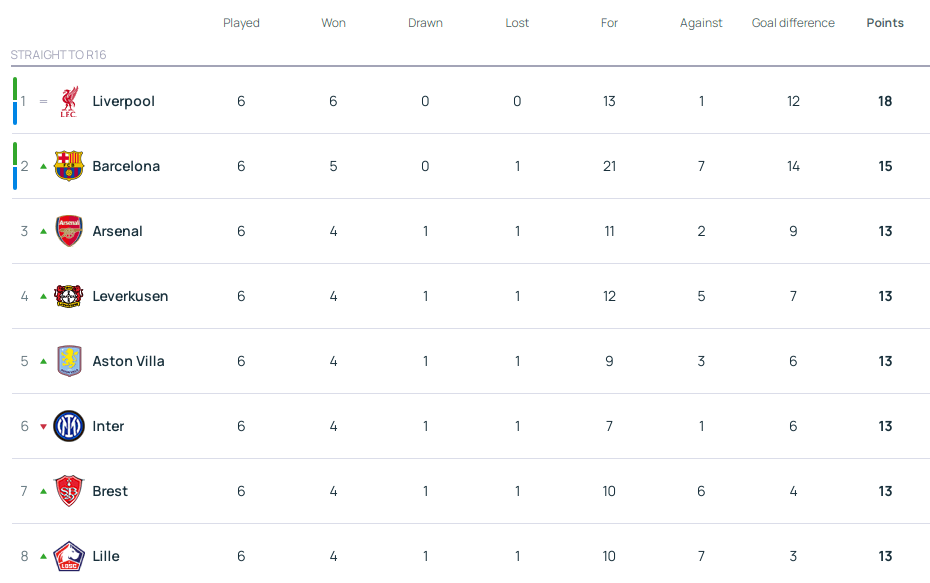Viewport: 930px width, 583px height.
Task: Open the Aston Villa team link
Action: click(129, 361)
